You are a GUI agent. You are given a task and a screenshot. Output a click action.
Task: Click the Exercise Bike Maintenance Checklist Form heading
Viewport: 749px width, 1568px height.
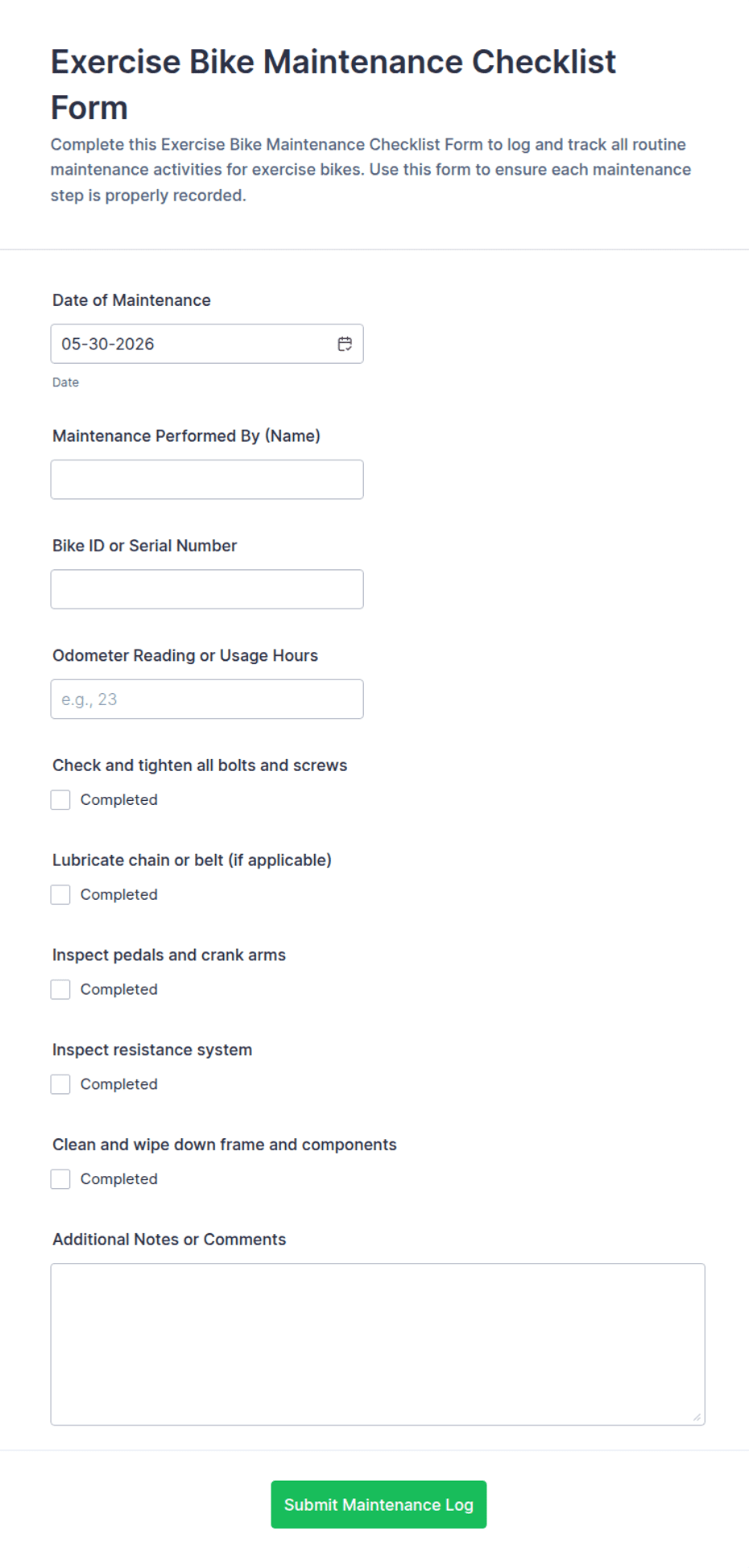[333, 85]
